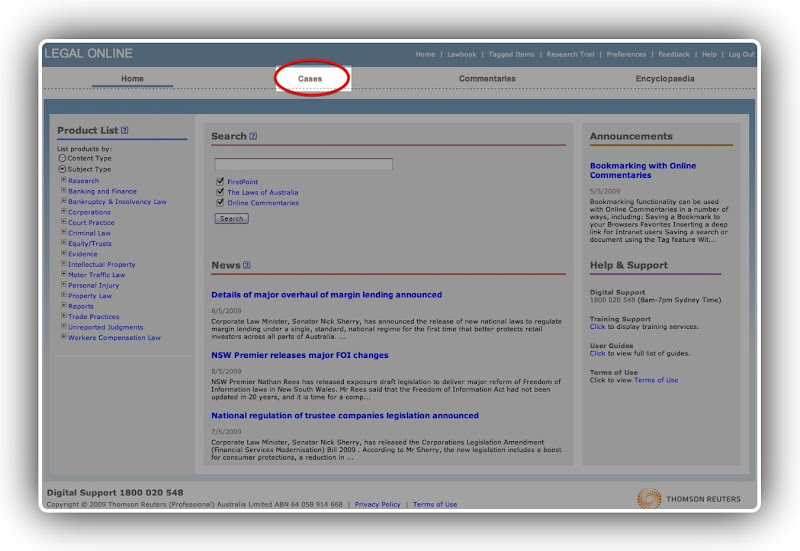
Task: Click the LEGAL ONLINE site title
Action: click(89, 54)
